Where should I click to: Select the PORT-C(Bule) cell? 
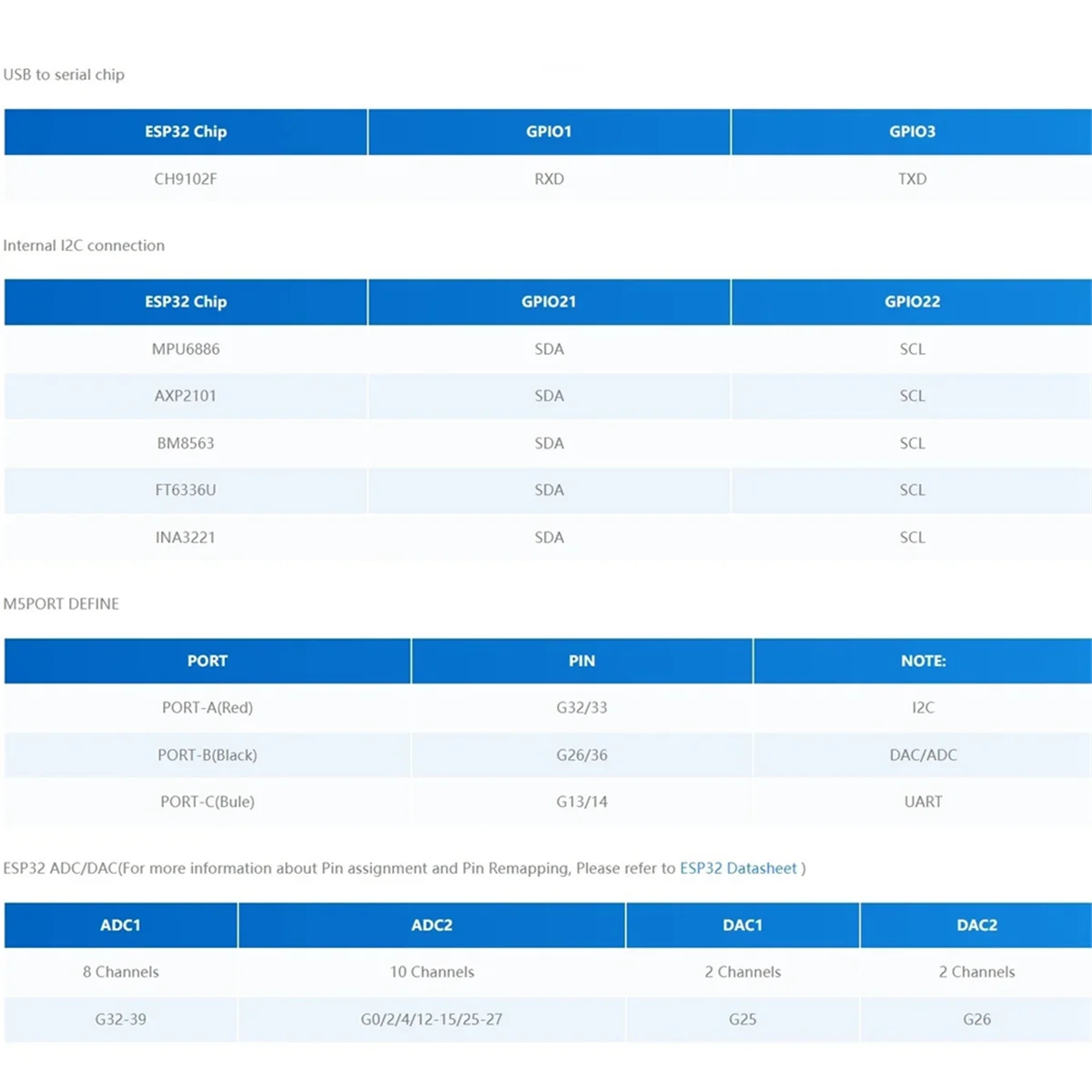207,802
